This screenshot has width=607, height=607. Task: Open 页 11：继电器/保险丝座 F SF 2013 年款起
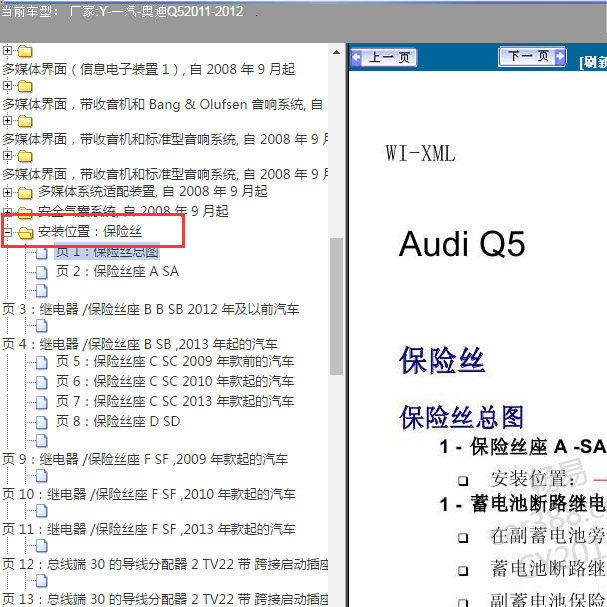pyautogui.click(x=149, y=529)
